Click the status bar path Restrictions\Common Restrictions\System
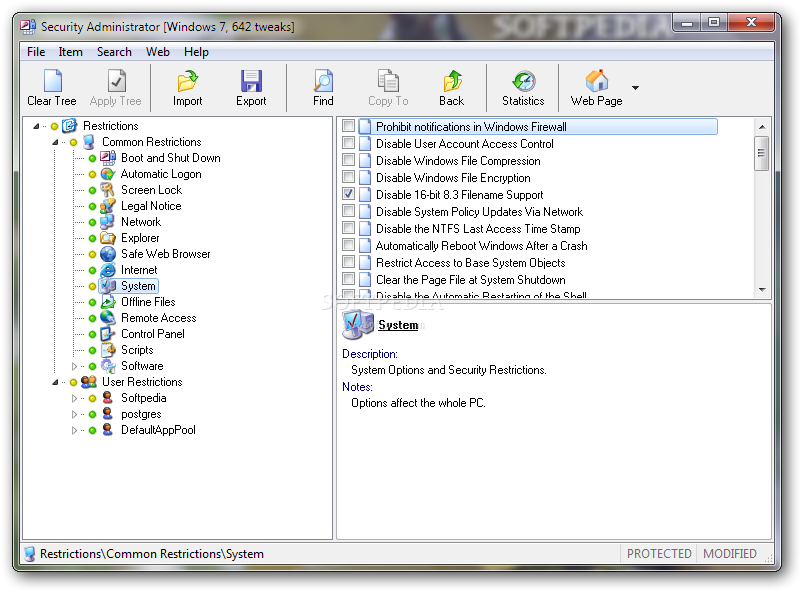The image size is (802, 592). pos(151,554)
